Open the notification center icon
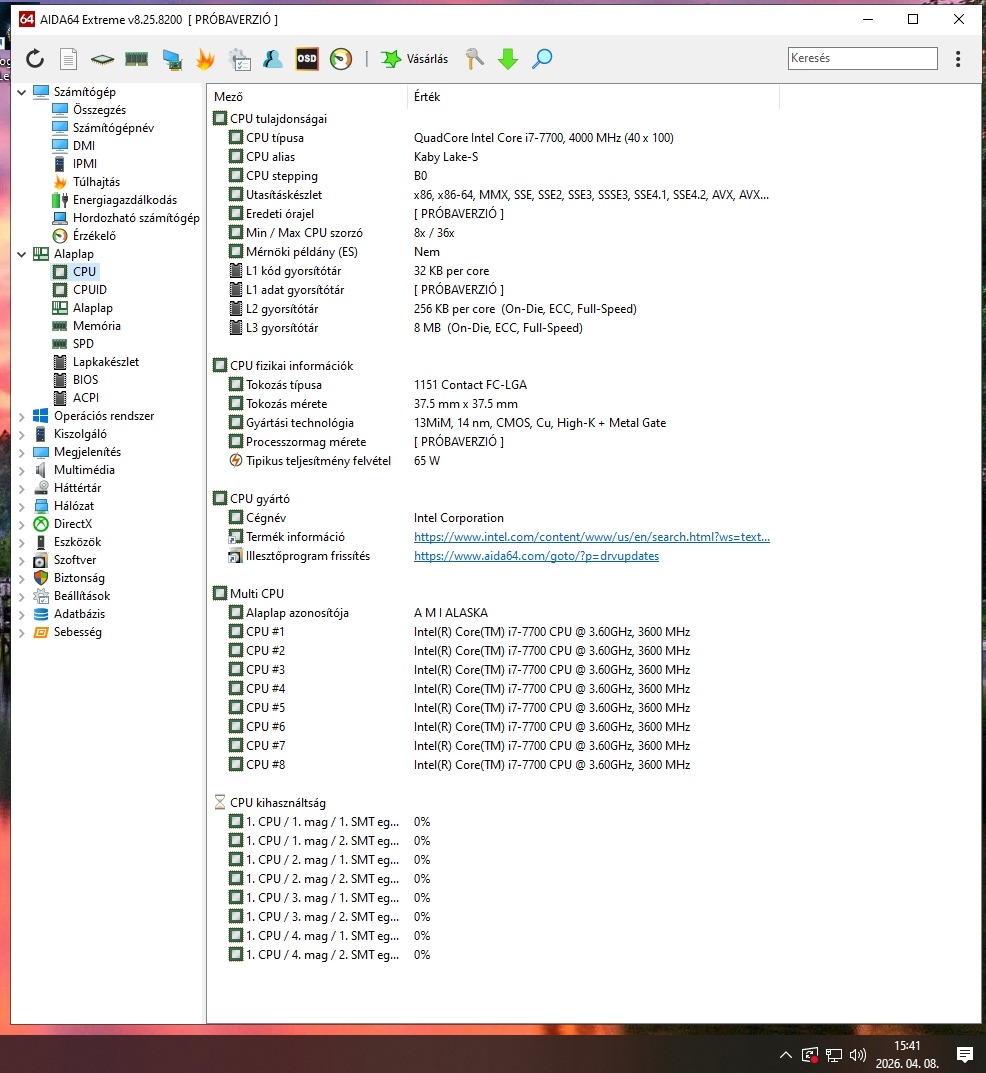Image resolution: width=986 pixels, height=1073 pixels. click(965, 1055)
